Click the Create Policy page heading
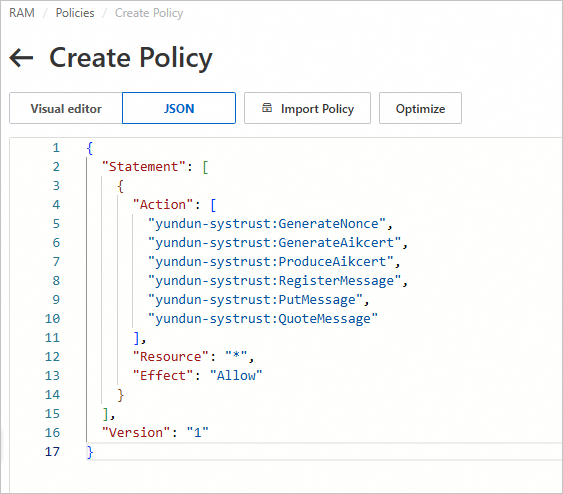The width and height of the screenshot is (563, 494). click(x=131, y=58)
